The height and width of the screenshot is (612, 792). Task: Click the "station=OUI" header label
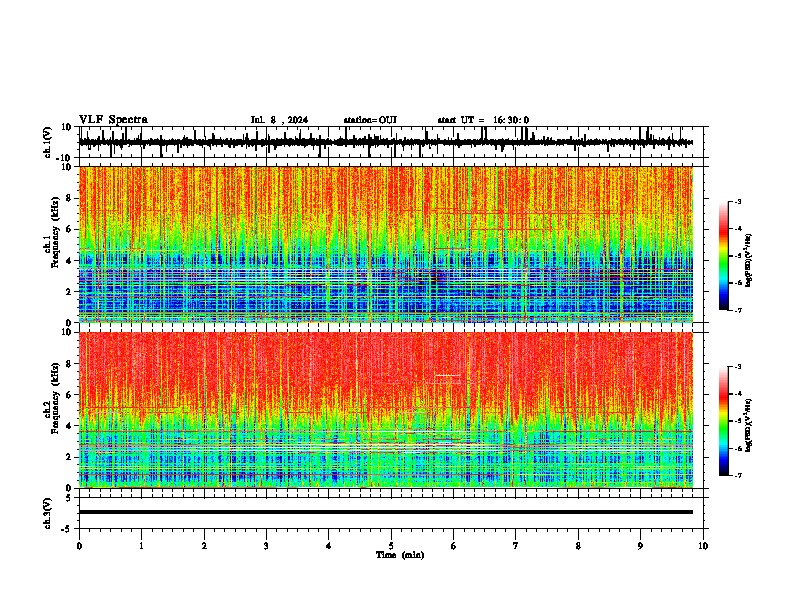370,120
